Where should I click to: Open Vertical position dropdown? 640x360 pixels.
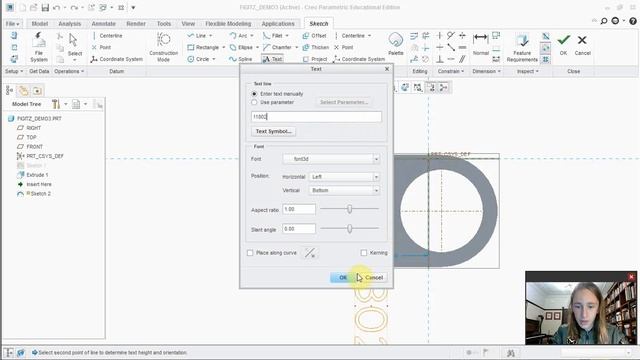[344, 190]
